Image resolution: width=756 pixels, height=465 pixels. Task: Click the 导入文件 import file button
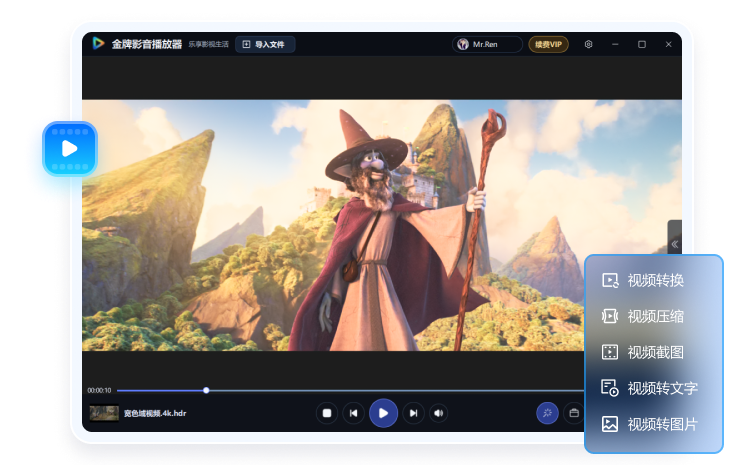pyautogui.click(x=264, y=44)
